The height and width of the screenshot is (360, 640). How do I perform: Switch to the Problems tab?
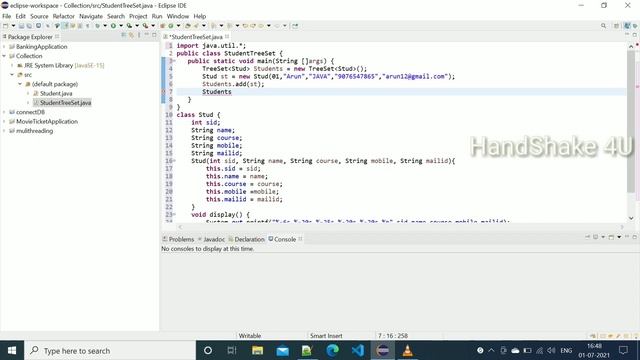(178, 239)
